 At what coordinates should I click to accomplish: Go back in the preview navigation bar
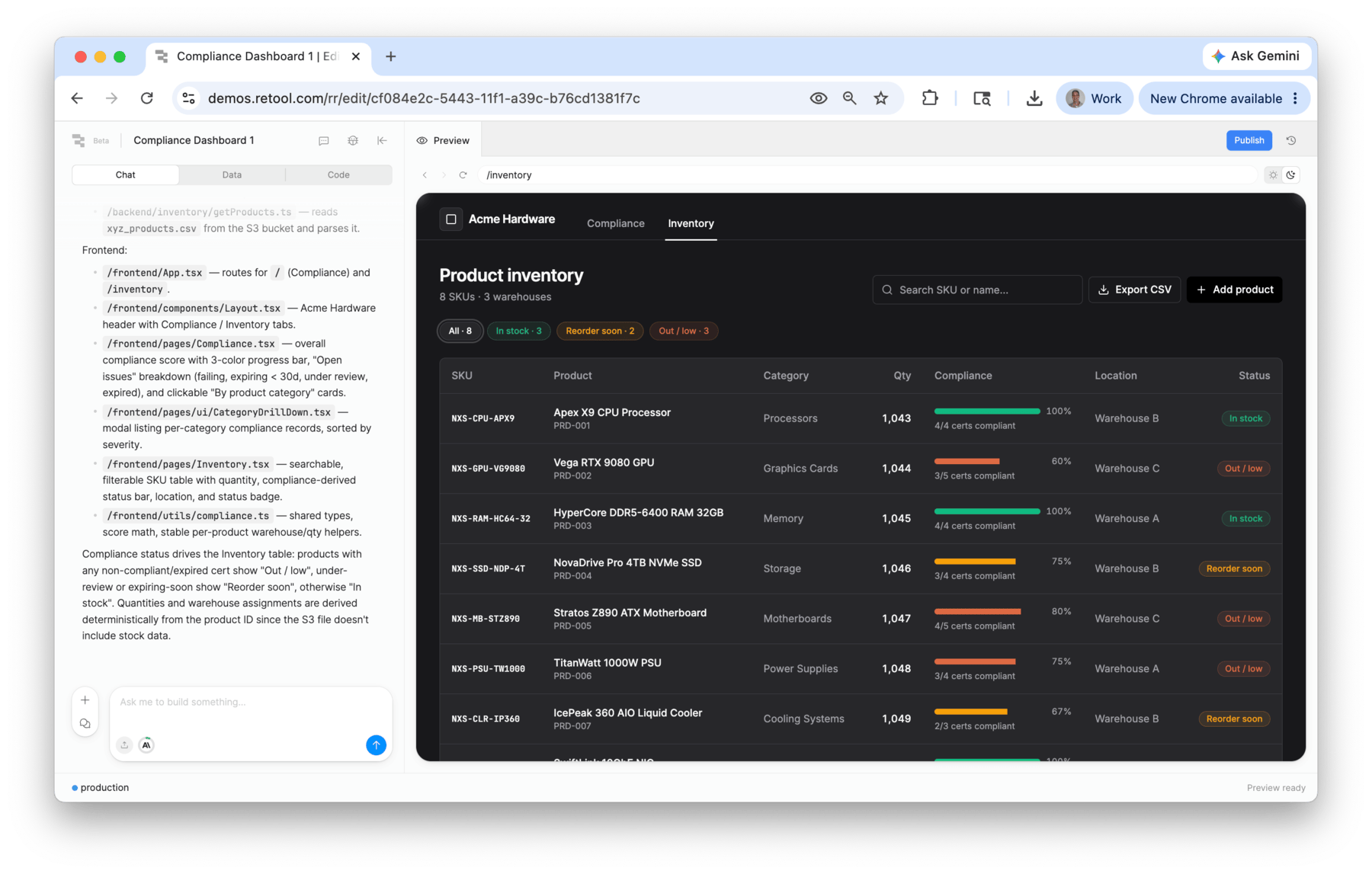425,175
